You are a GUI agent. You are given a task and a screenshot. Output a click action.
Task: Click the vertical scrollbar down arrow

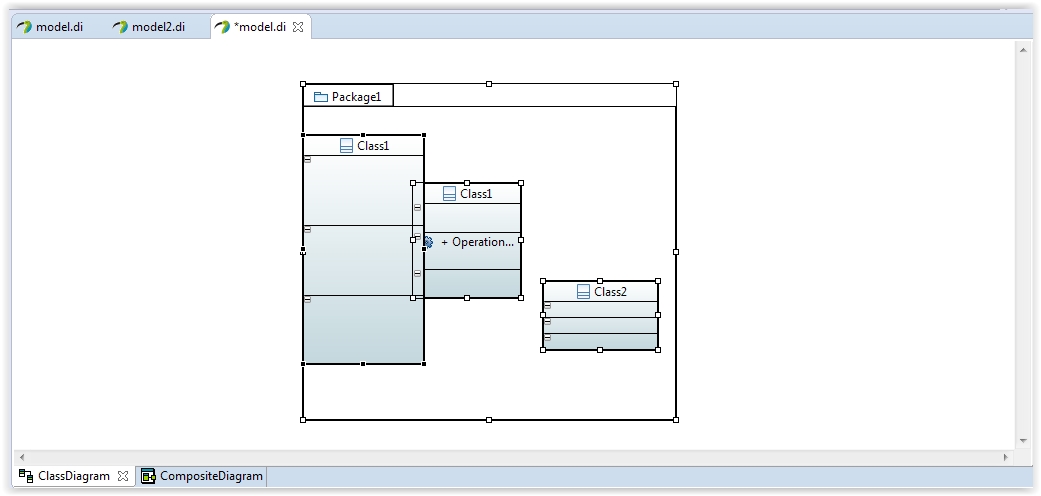[1022, 440]
